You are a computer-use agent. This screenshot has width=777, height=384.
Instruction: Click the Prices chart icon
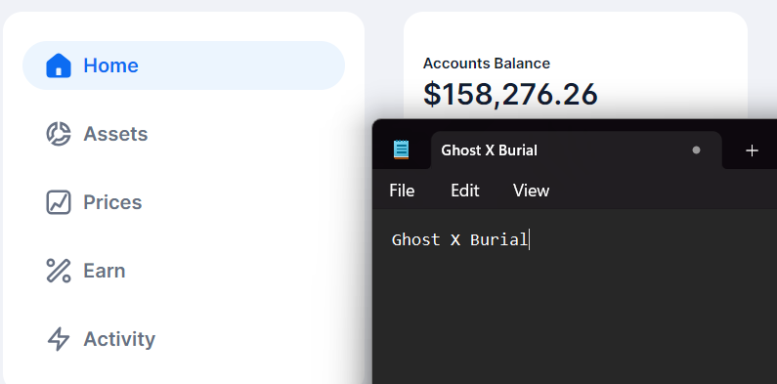coord(58,202)
